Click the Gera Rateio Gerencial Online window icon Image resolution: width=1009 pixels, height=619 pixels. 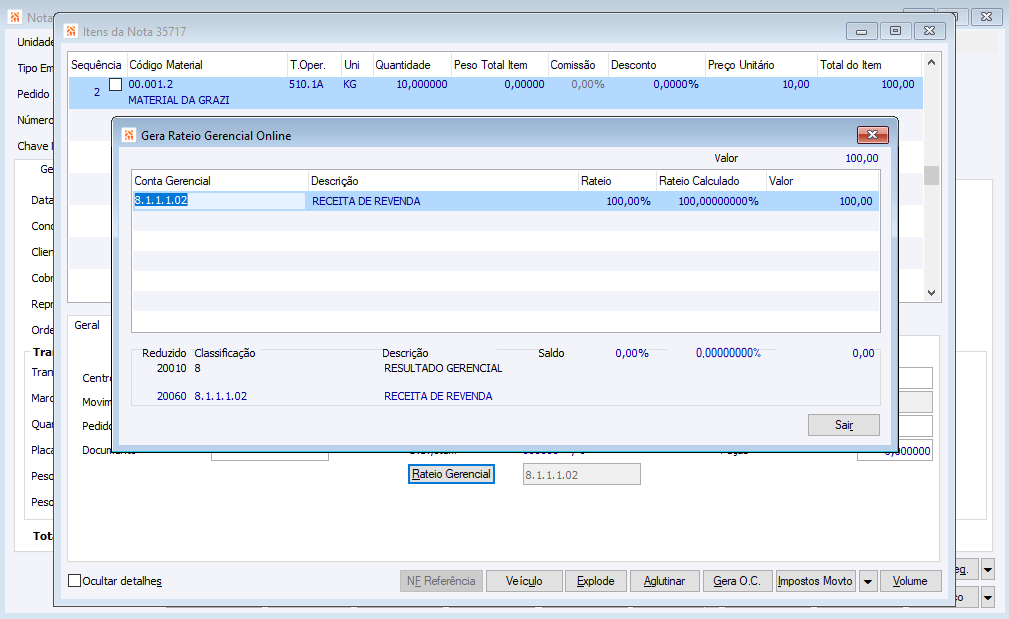coord(129,135)
